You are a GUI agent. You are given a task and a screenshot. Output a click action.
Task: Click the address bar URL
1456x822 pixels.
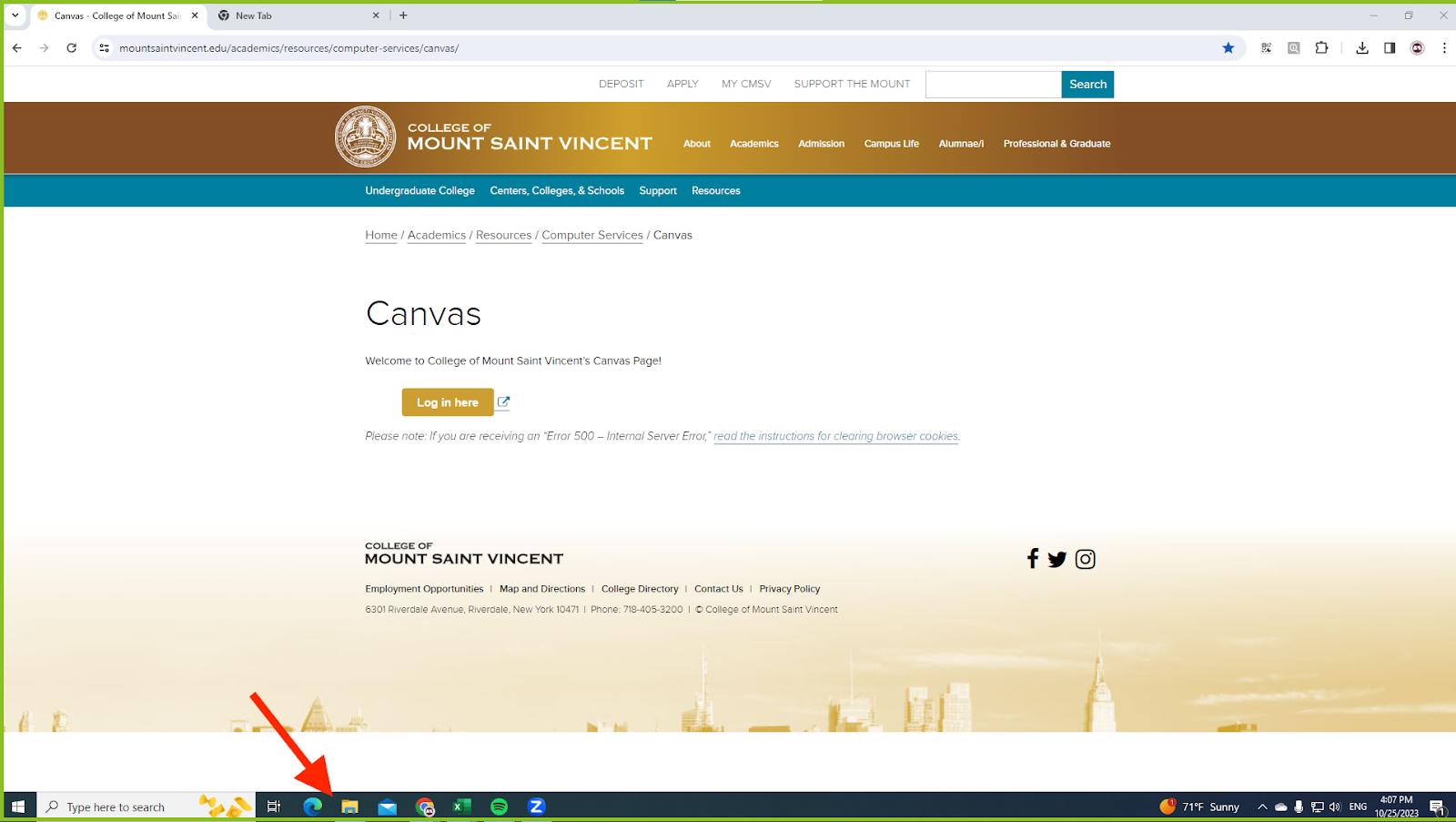288,48
